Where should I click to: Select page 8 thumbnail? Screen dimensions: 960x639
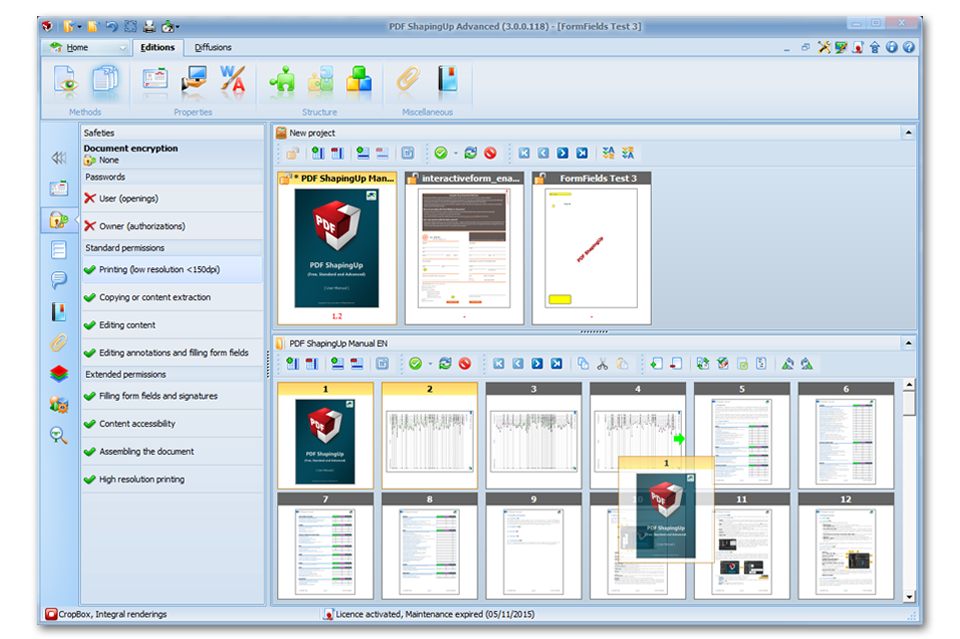tap(430, 546)
